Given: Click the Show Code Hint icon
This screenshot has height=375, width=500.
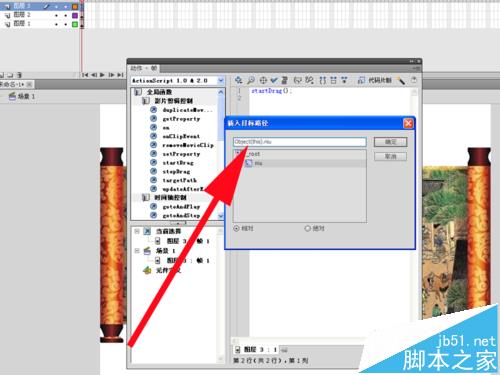Looking at the screenshot, I should (297, 80).
